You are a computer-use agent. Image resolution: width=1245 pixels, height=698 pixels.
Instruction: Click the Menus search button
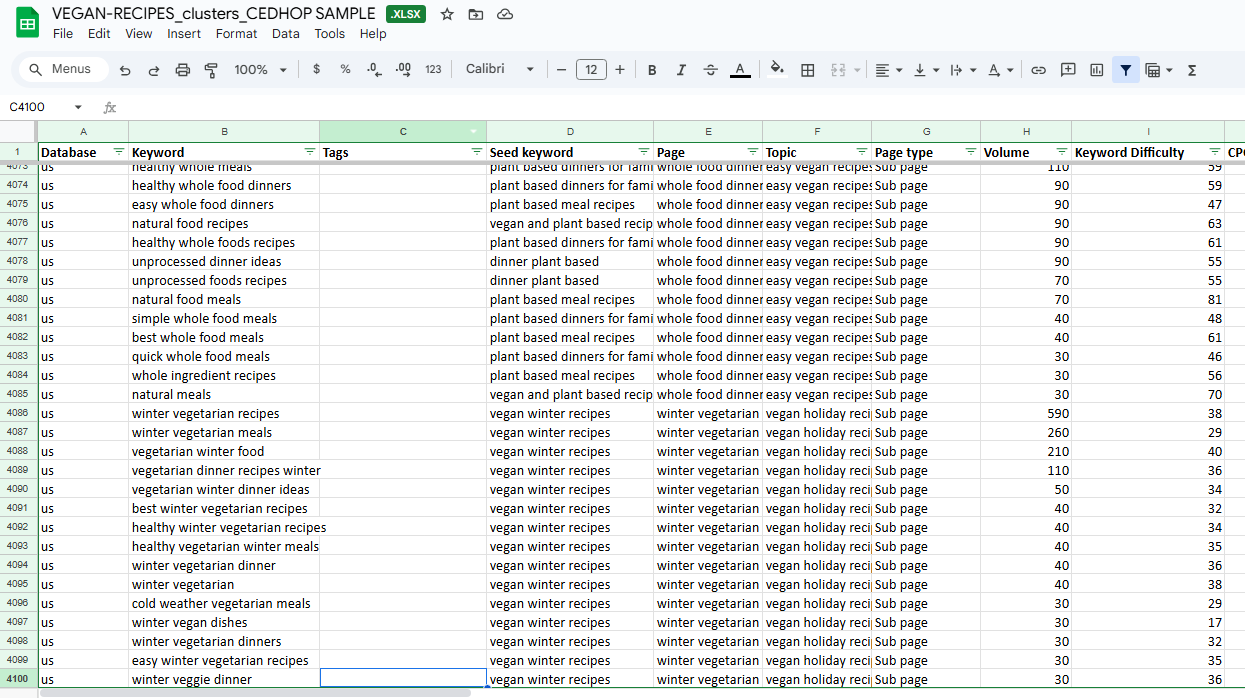tap(61, 70)
